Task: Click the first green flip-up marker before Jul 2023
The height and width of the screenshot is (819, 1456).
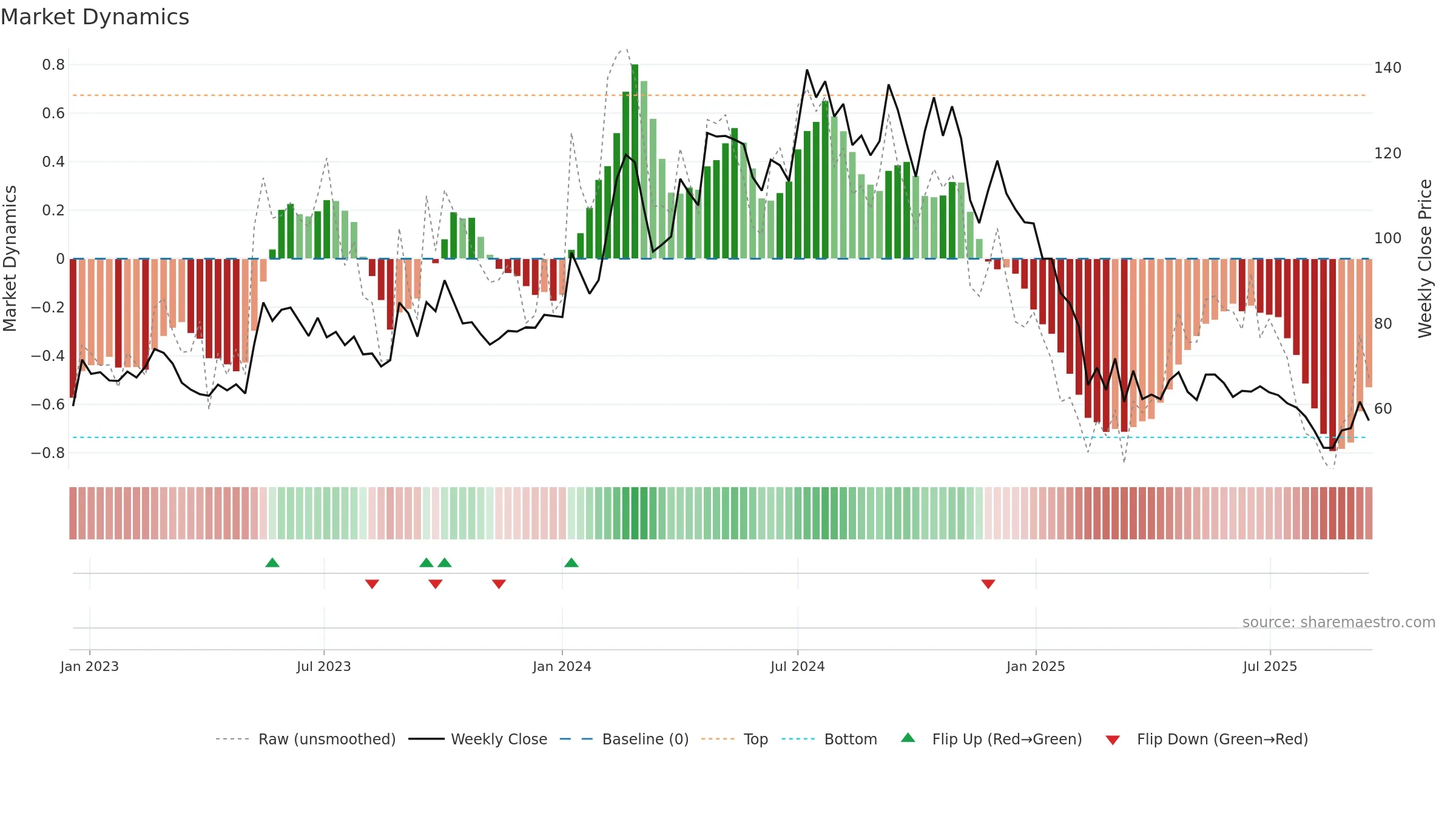Action: point(272,562)
